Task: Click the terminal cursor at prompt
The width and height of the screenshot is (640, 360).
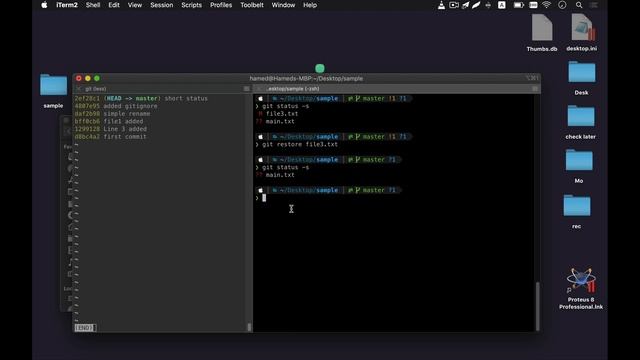Action: (x=264, y=198)
